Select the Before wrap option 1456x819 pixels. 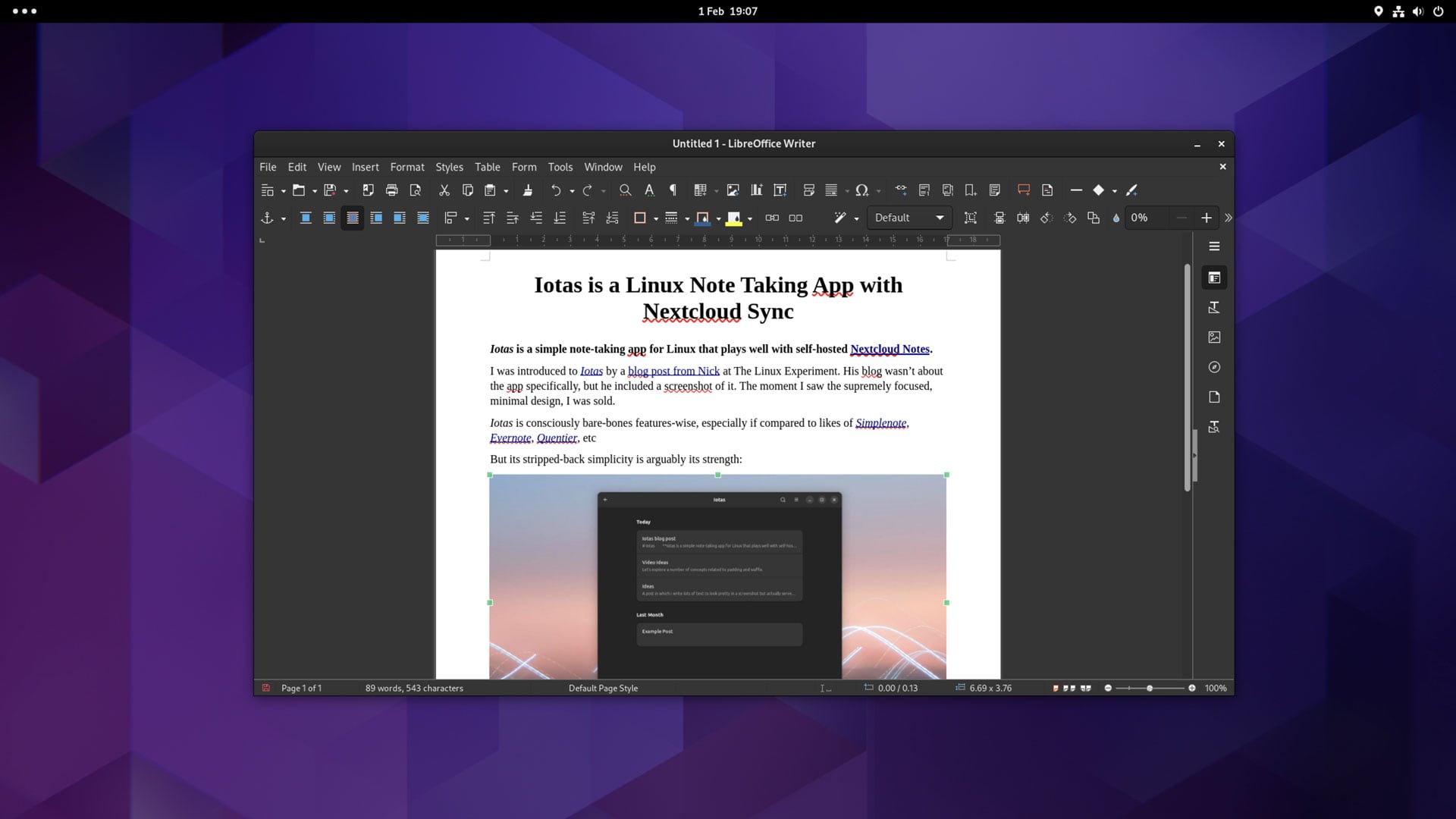pyautogui.click(x=376, y=218)
